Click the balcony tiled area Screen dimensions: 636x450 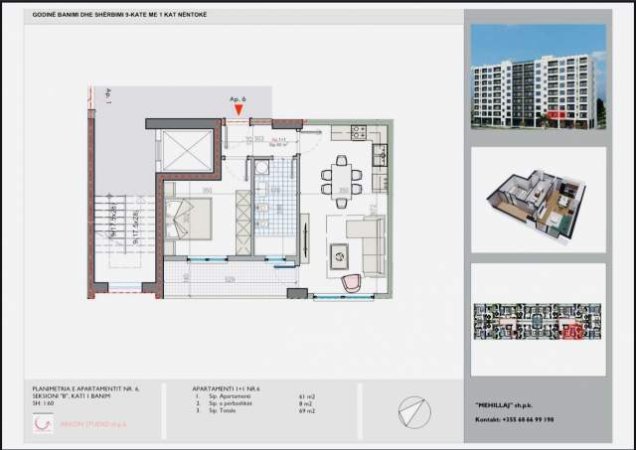click(230, 279)
